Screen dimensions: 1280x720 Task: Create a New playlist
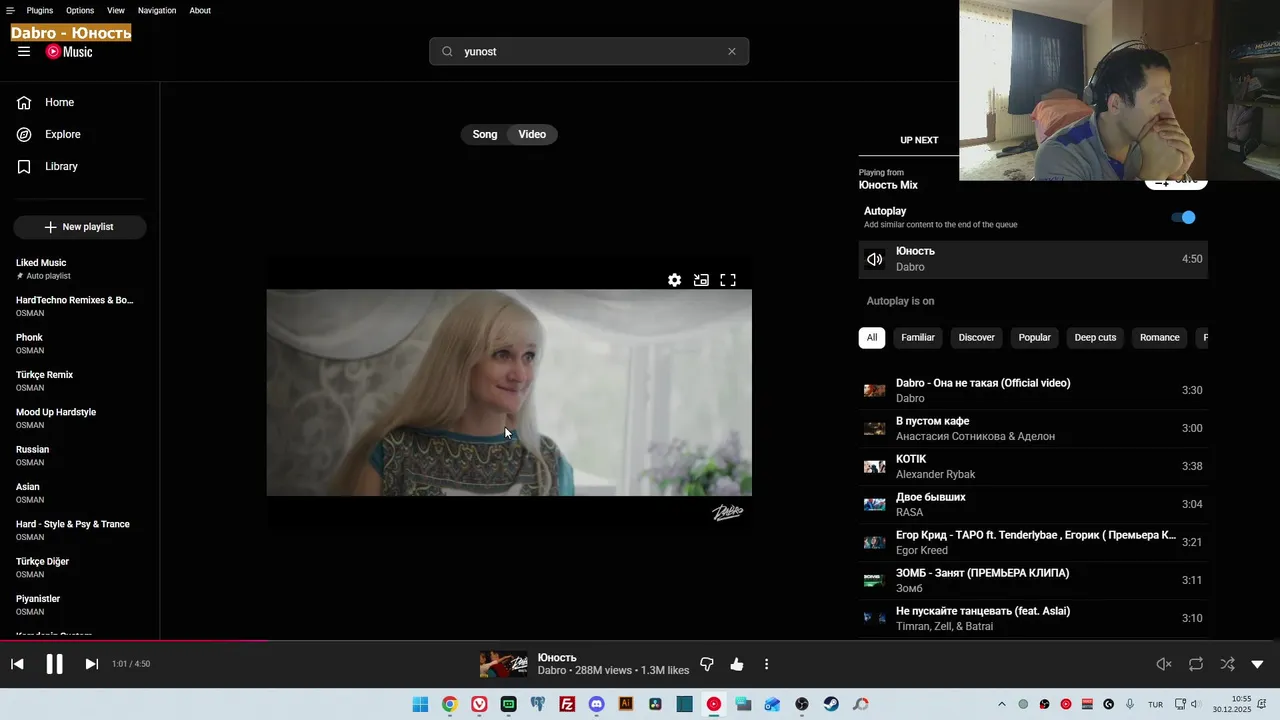[x=80, y=227]
